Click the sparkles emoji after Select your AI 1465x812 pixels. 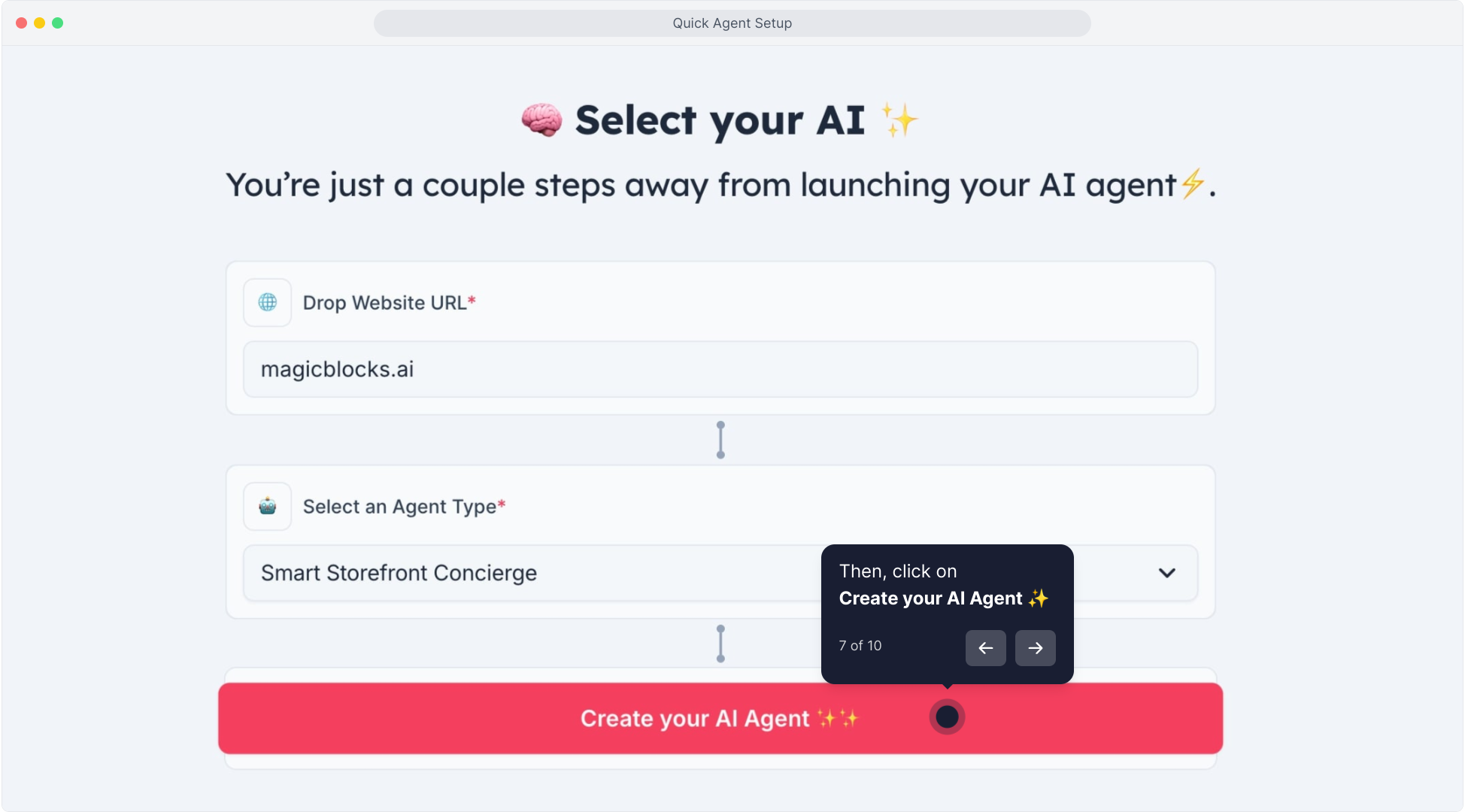click(x=899, y=120)
